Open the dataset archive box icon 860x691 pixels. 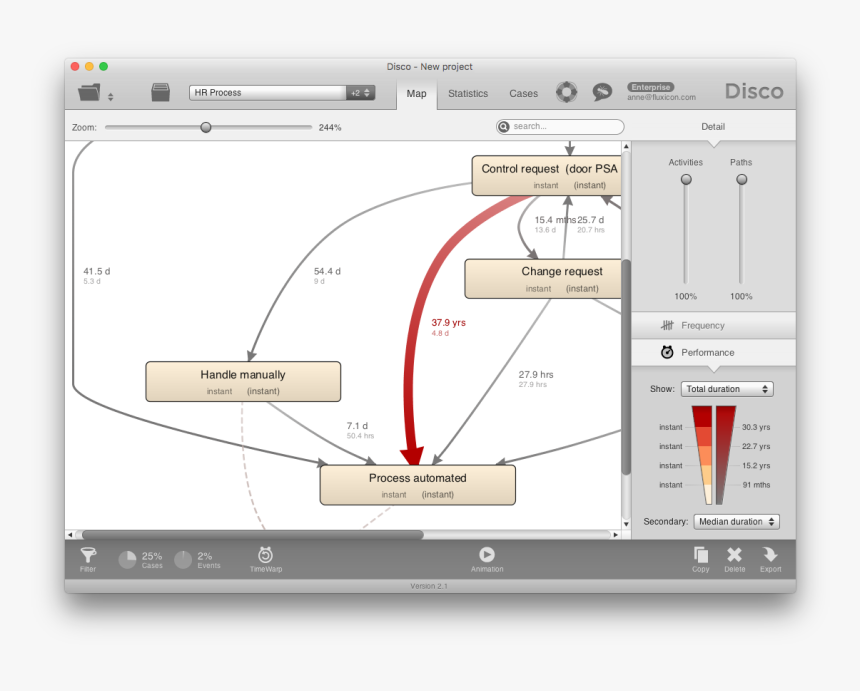tap(160, 92)
